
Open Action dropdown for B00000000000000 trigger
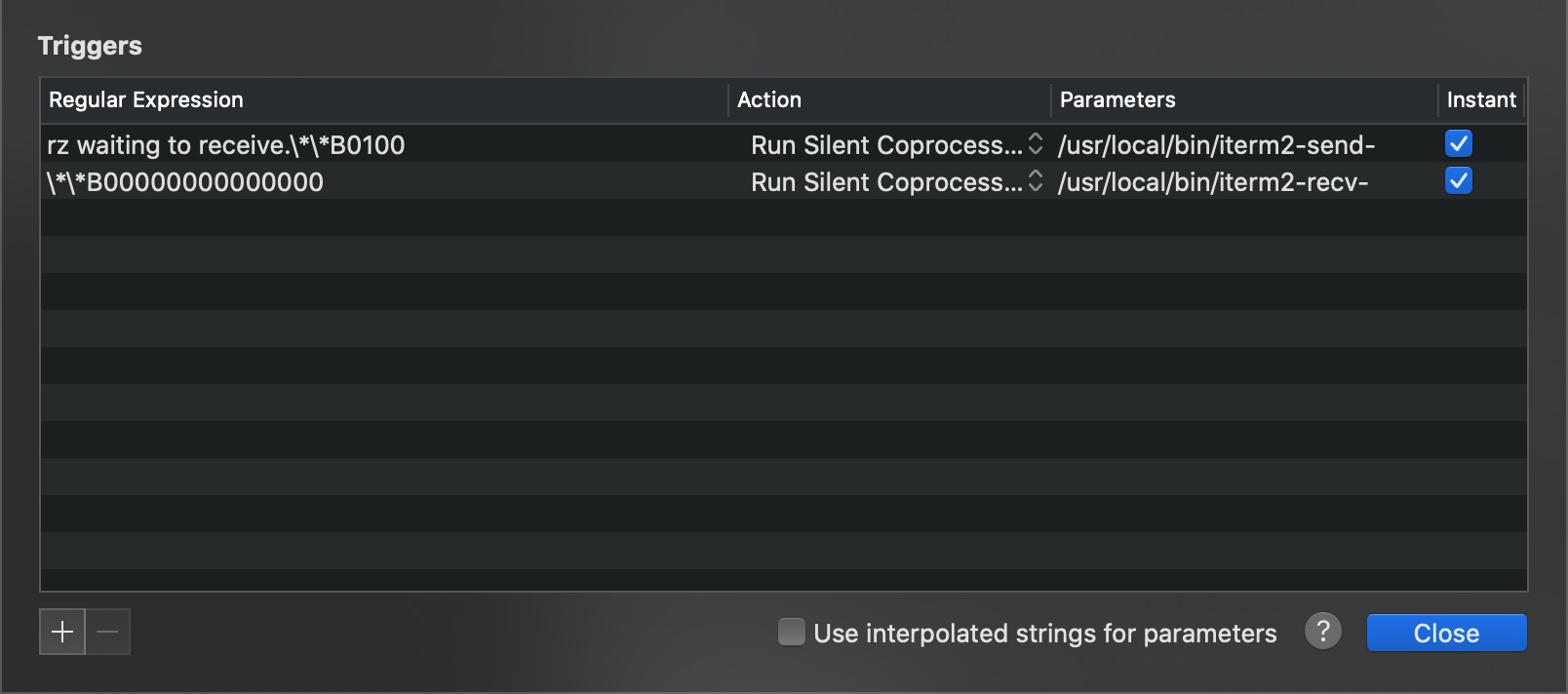[x=890, y=182]
